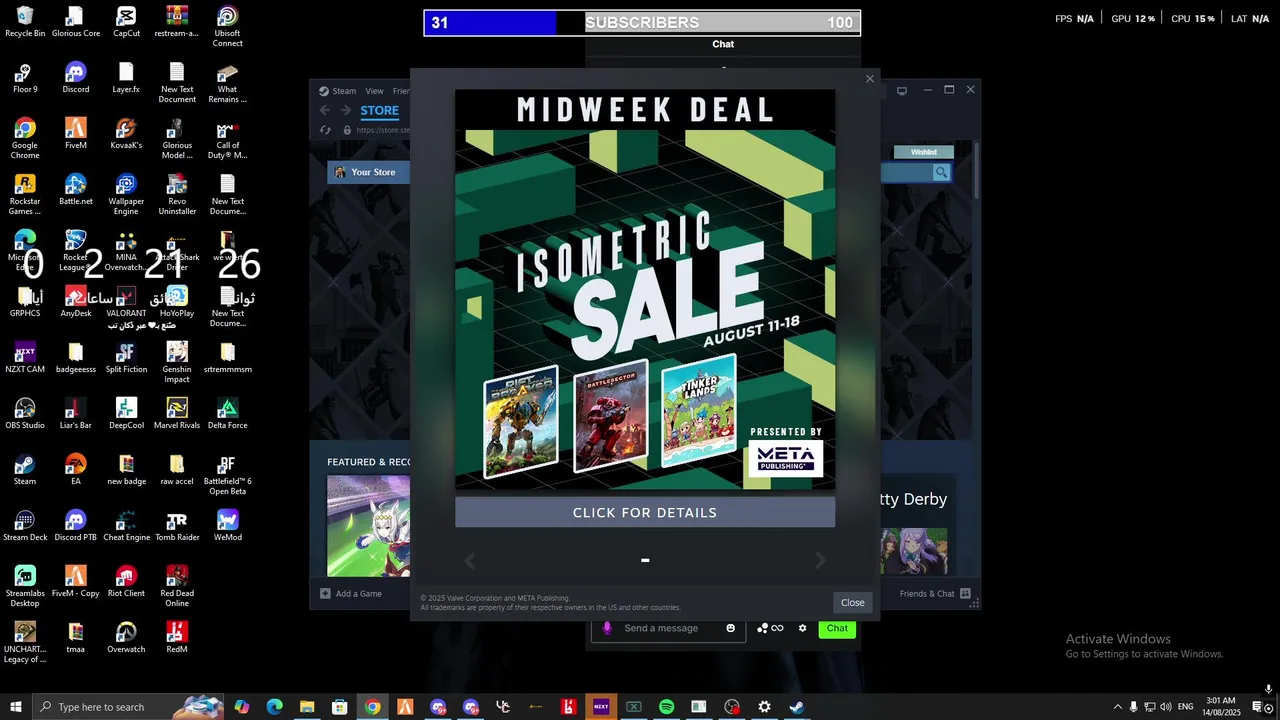Launch Overwatch desktop icon
Viewport: 1280px width, 720px height.
click(x=126, y=638)
